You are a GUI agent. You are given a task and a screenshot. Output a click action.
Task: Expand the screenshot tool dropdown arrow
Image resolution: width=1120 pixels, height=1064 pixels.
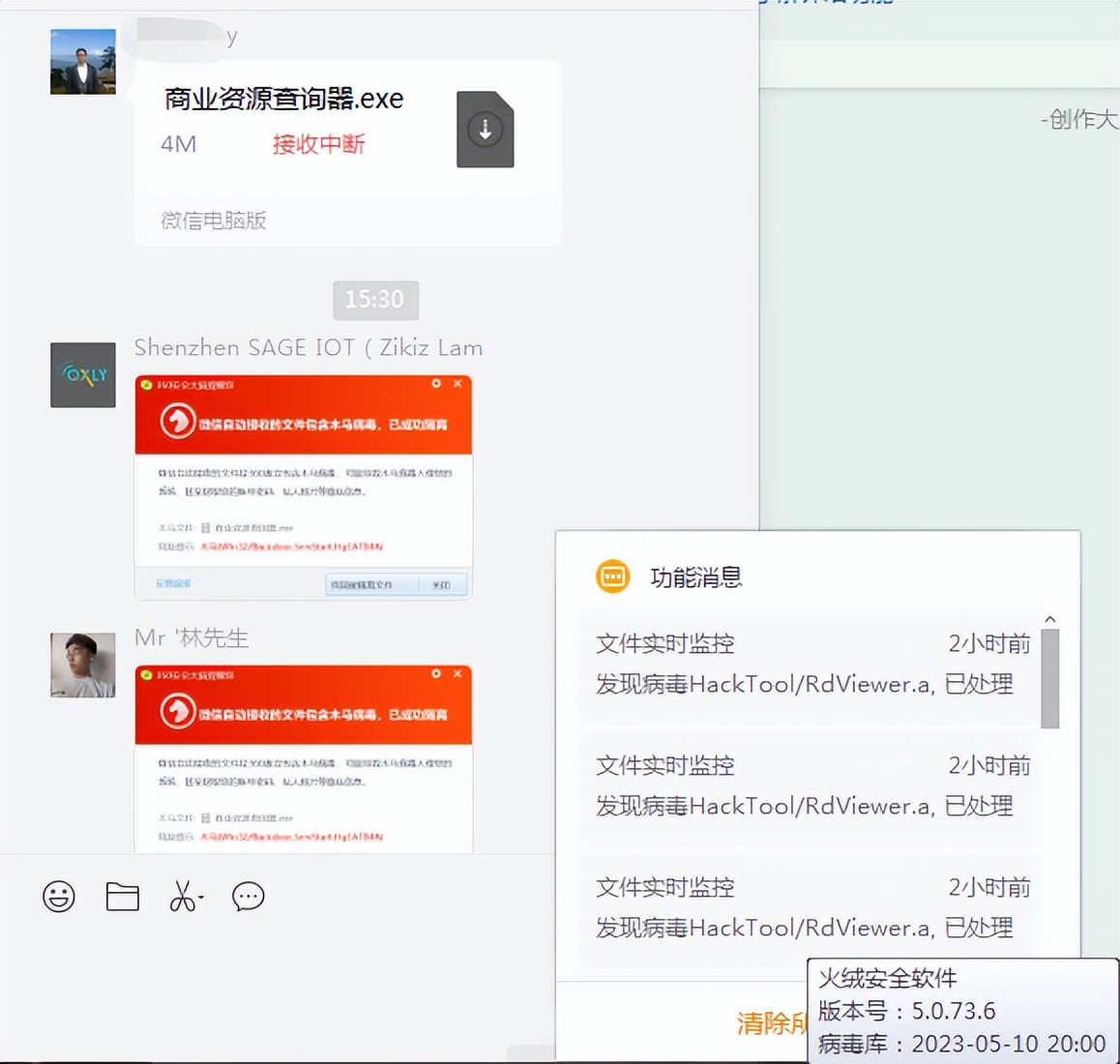coord(198,900)
